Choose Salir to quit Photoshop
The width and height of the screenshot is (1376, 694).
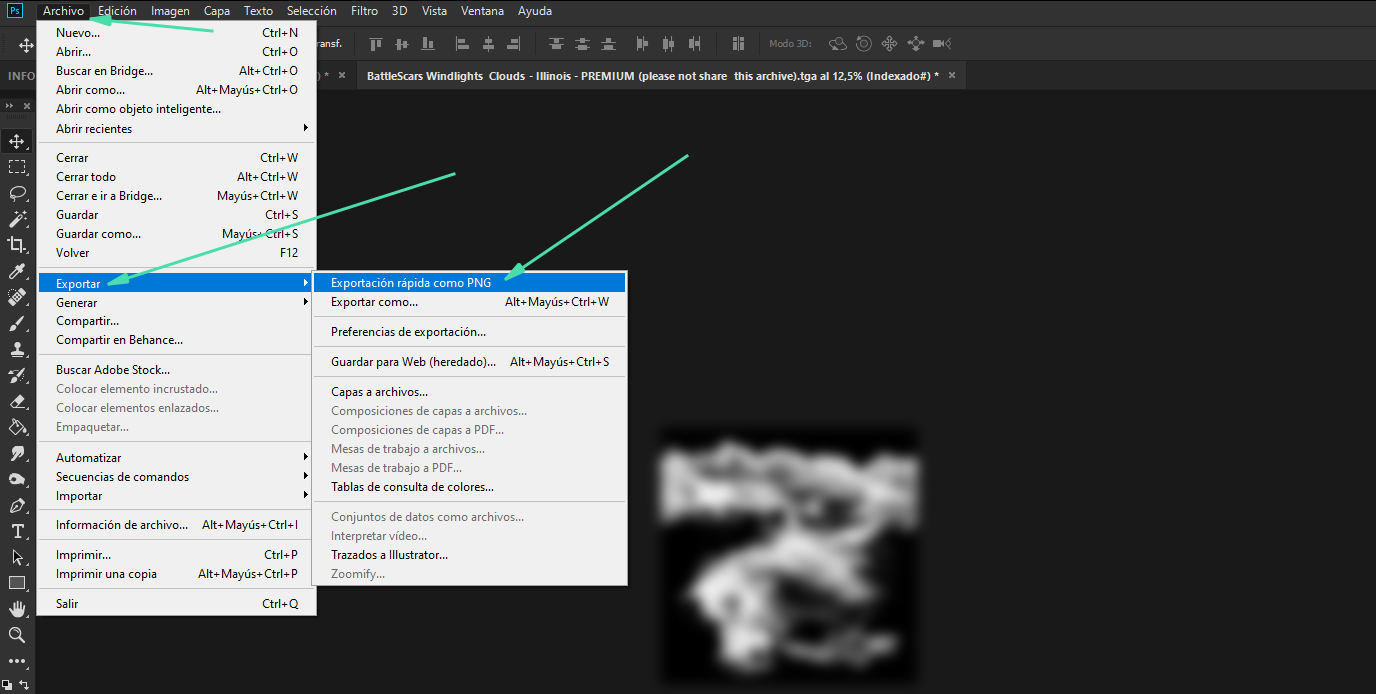(x=177, y=604)
